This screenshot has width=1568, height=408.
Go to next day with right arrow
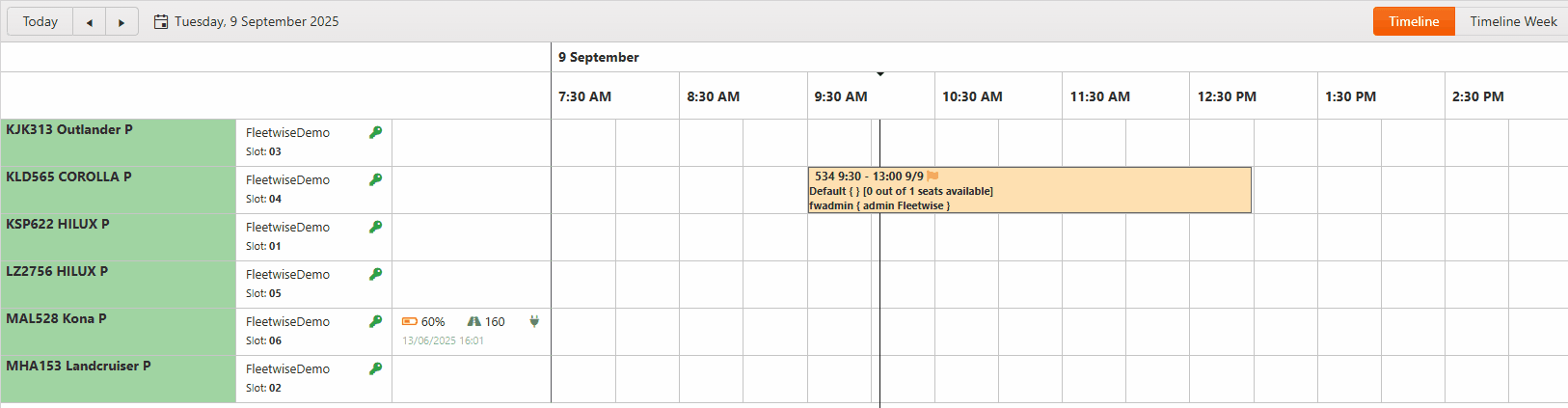point(122,21)
